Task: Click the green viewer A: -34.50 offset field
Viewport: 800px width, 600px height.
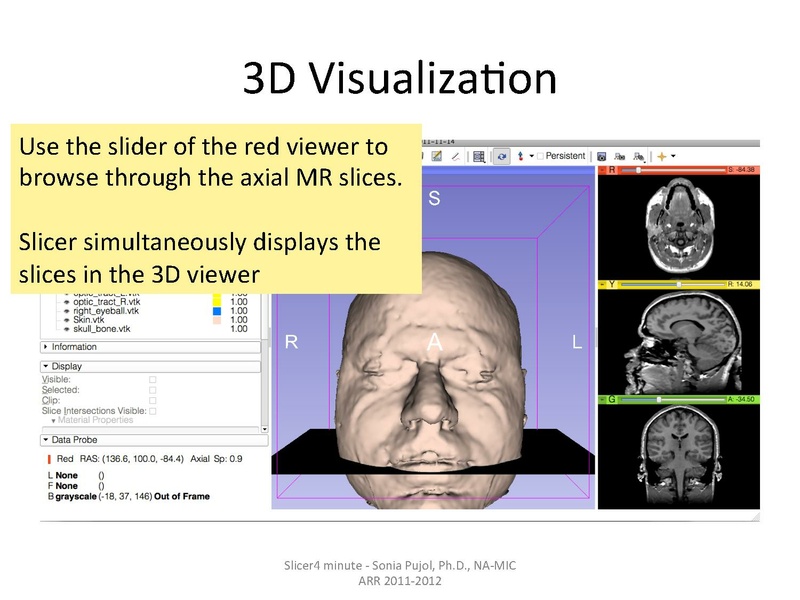Action: coord(742,399)
